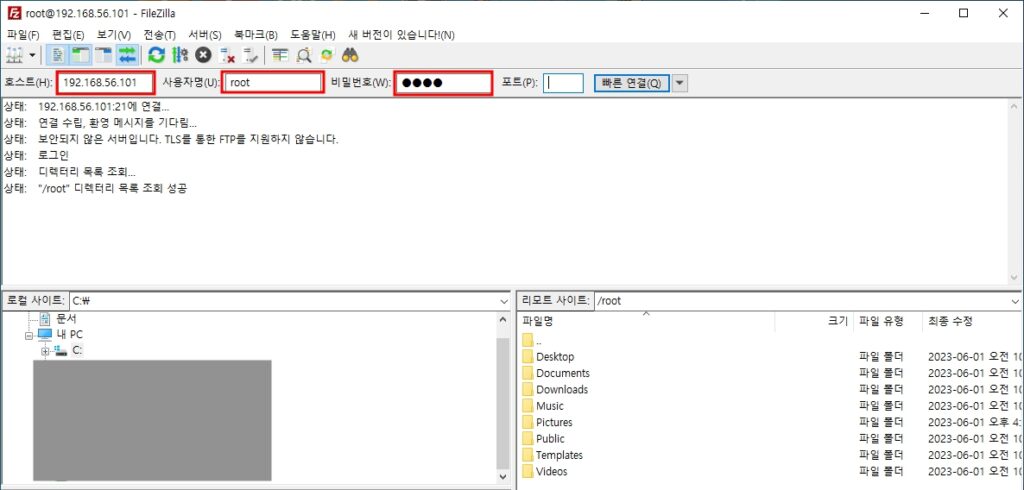Open 도움말(H) menu

coord(313,35)
